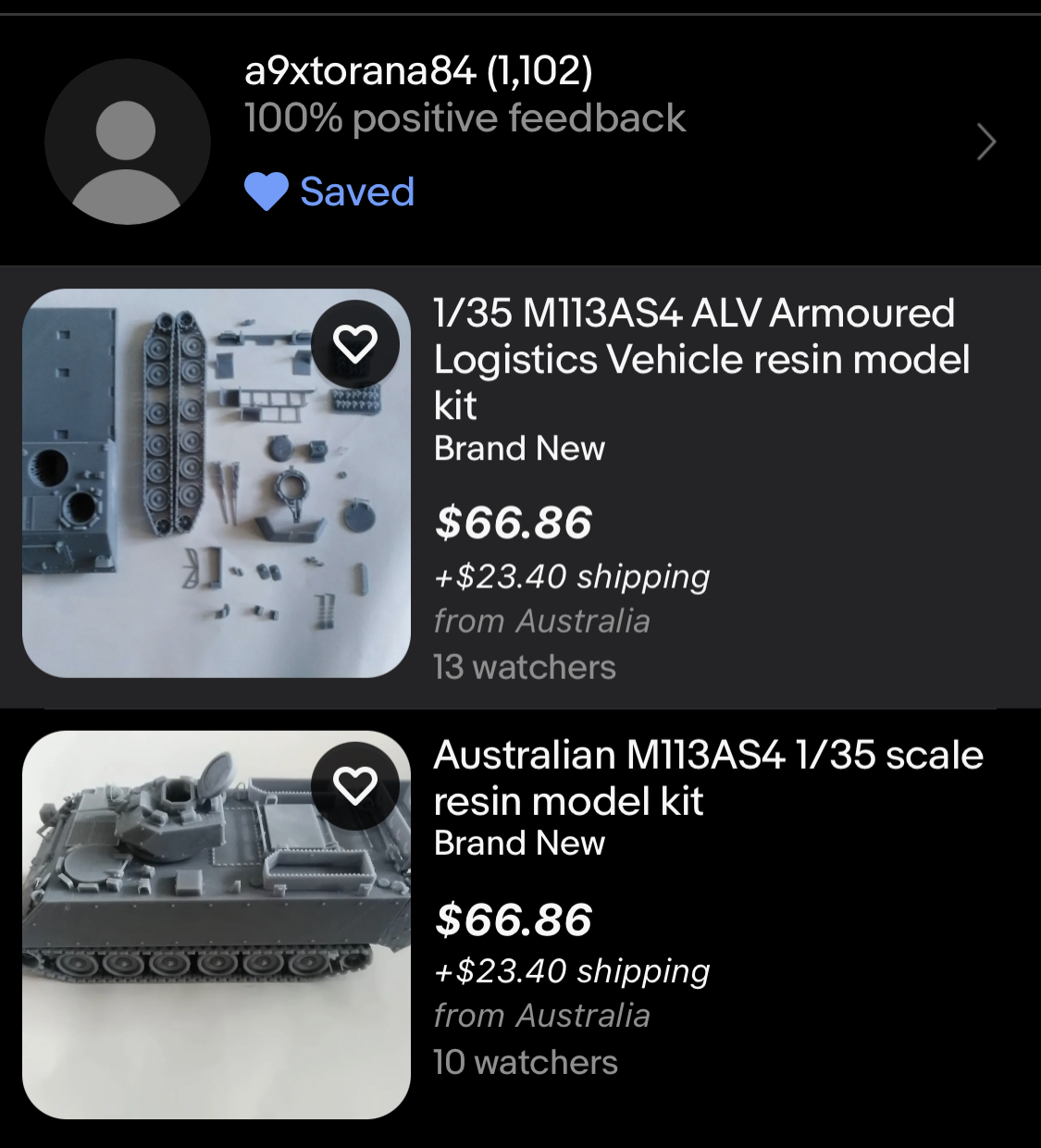Open assembled Australian M113AS4 tank thumbnail
Screen dimensions: 1041x1148
point(217,925)
